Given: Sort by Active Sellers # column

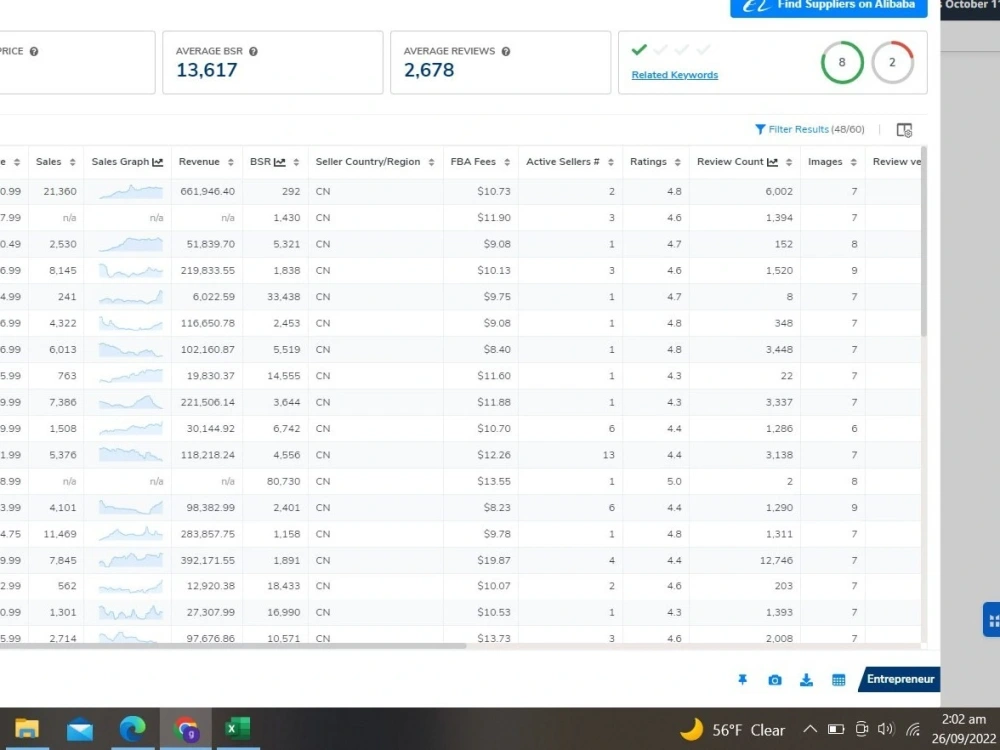Looking at the screenshot, I should [x=610, y=163].
